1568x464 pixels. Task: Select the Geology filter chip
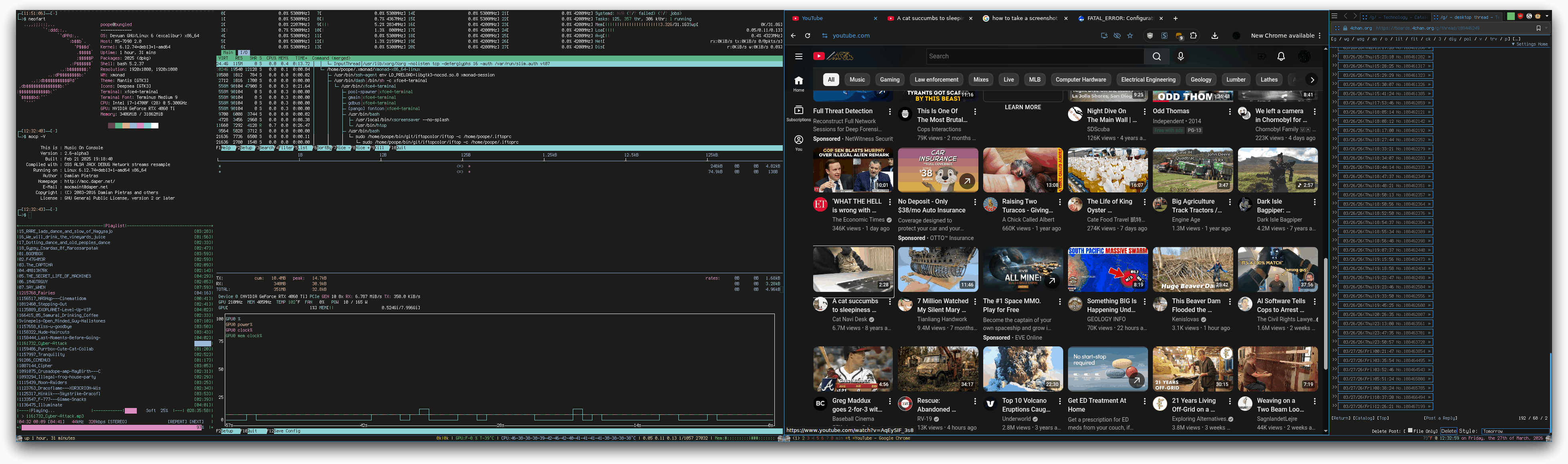coord(1200,79)
